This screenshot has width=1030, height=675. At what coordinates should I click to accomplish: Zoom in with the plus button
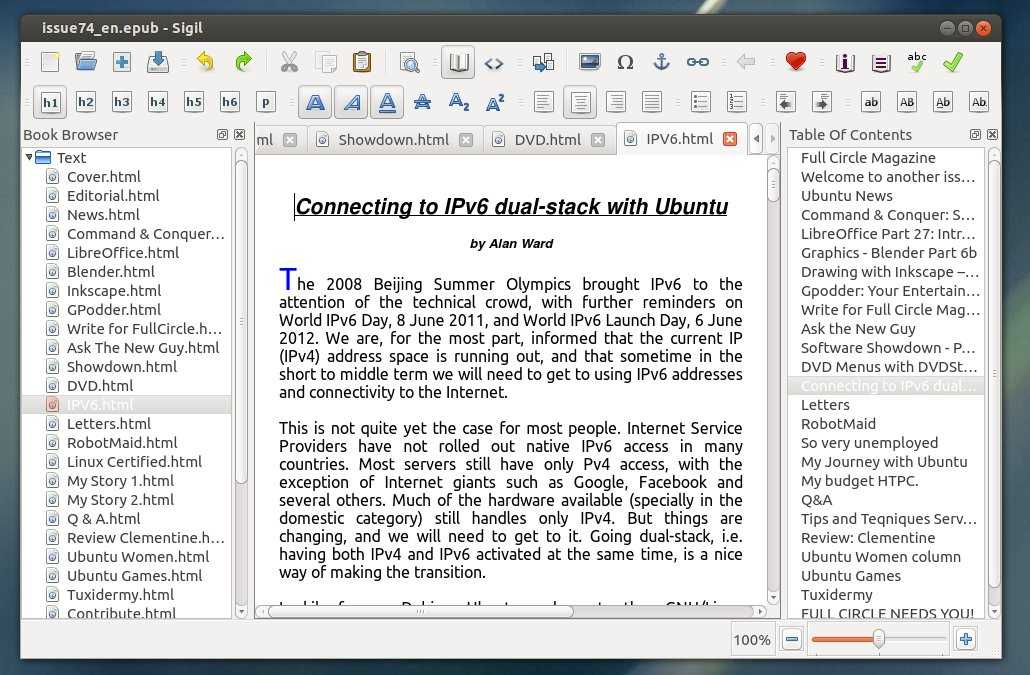pos(966,639)
